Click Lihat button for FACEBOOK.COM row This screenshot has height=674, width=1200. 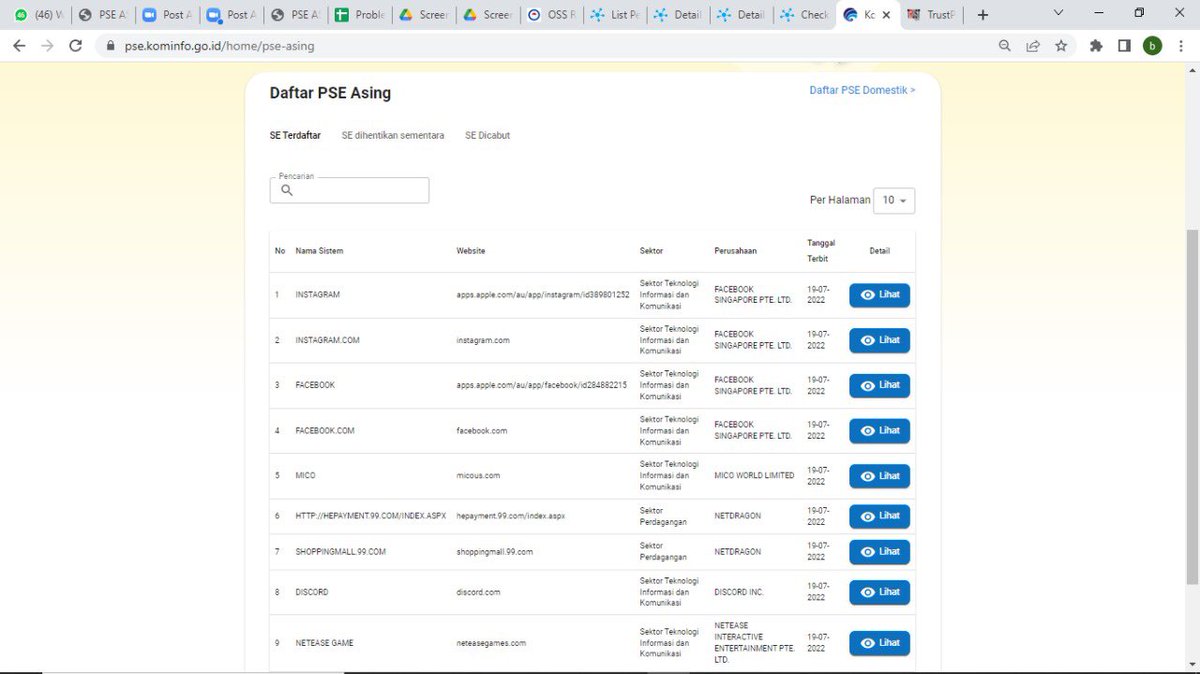[880, 431]
